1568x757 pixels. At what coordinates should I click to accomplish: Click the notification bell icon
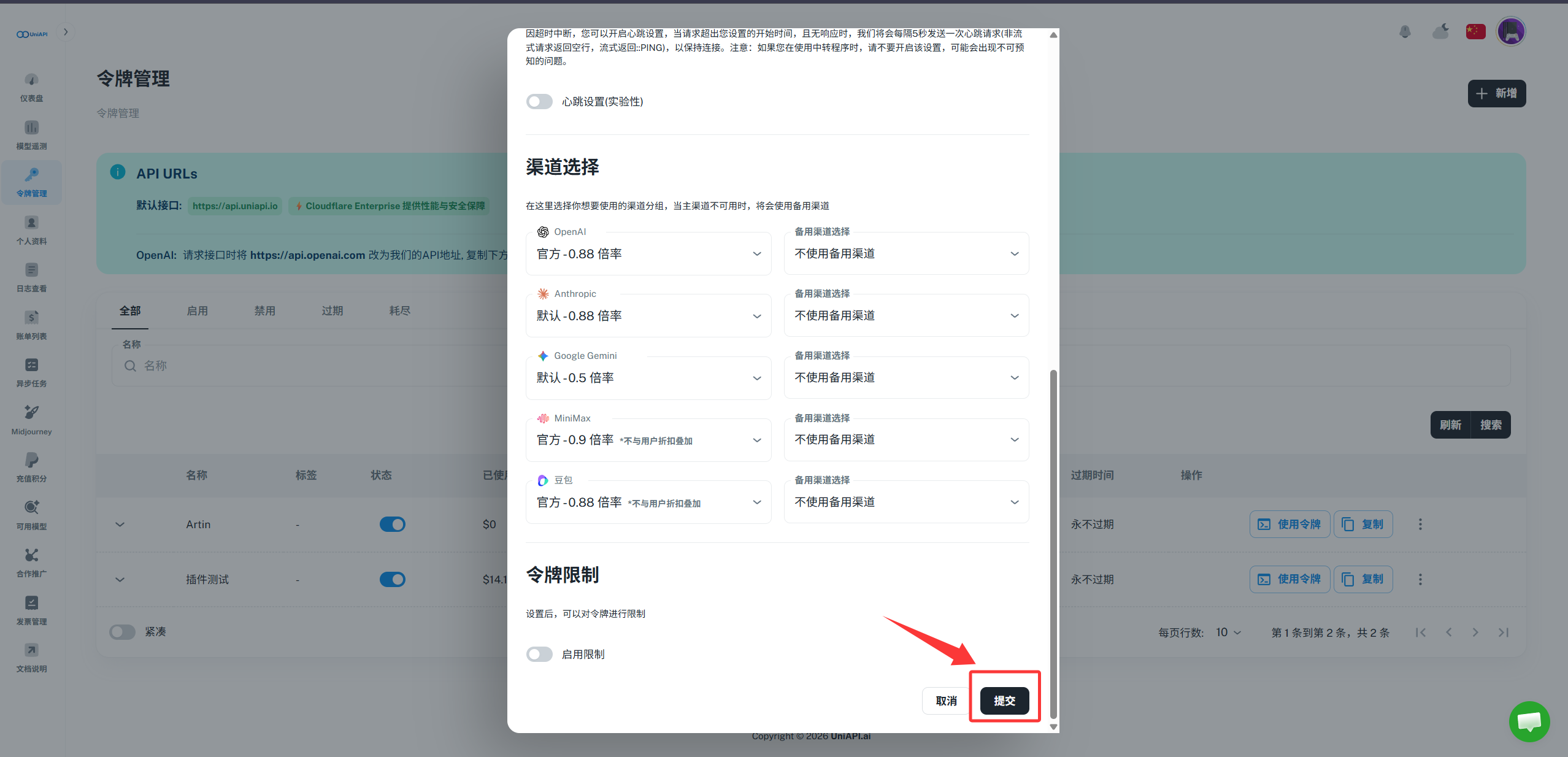coord(1405,31)
